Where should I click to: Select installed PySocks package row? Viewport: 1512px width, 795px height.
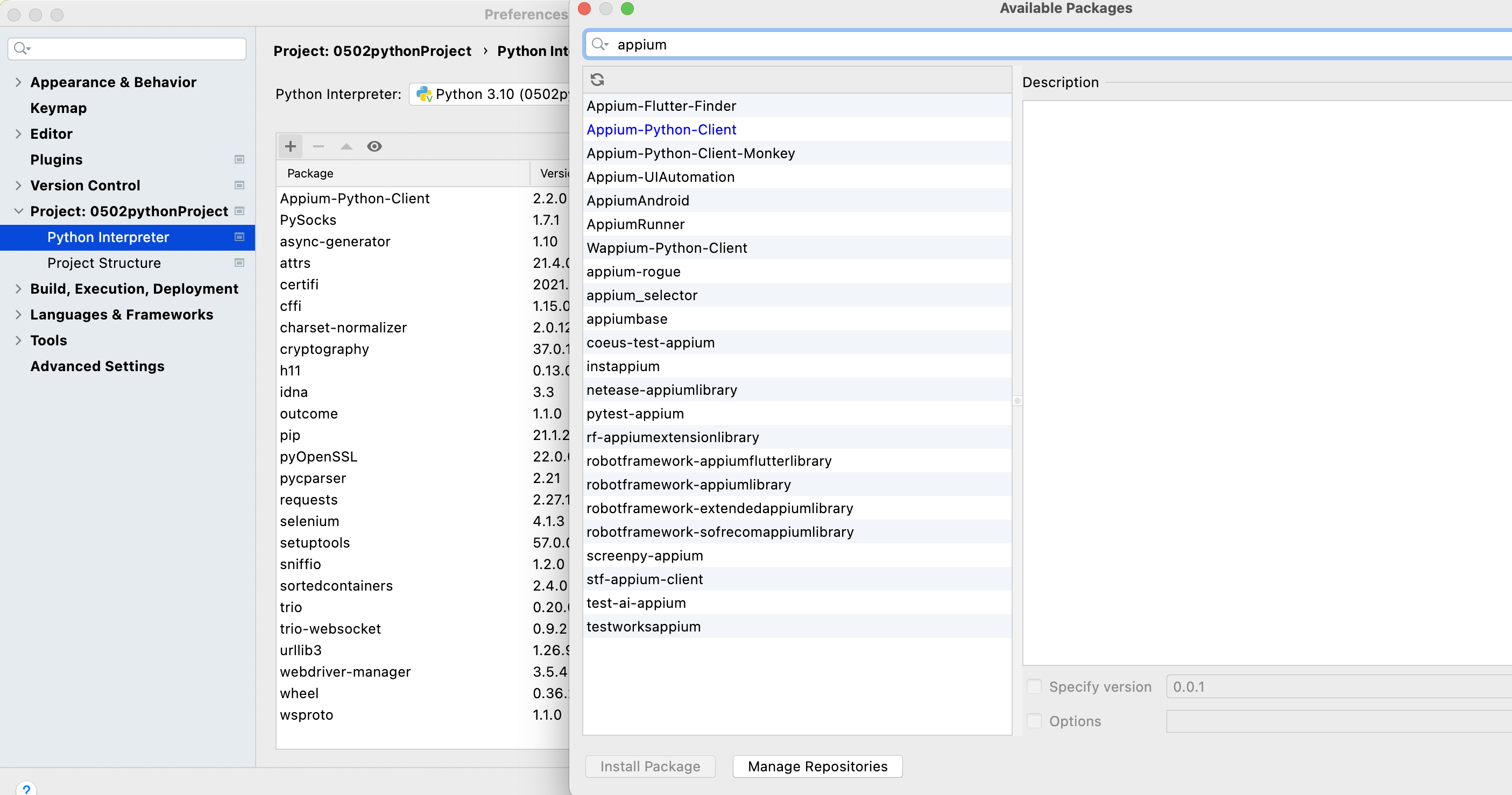pyautogui.click(x=423, y=219)
